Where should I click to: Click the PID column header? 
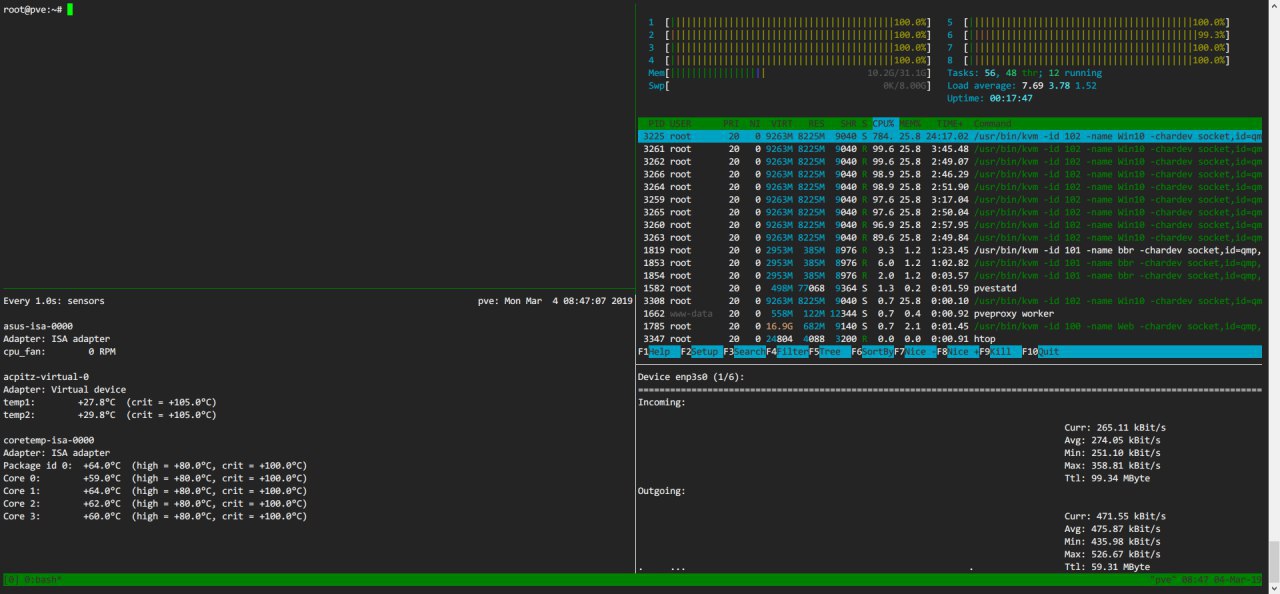[x=655, y=123]
